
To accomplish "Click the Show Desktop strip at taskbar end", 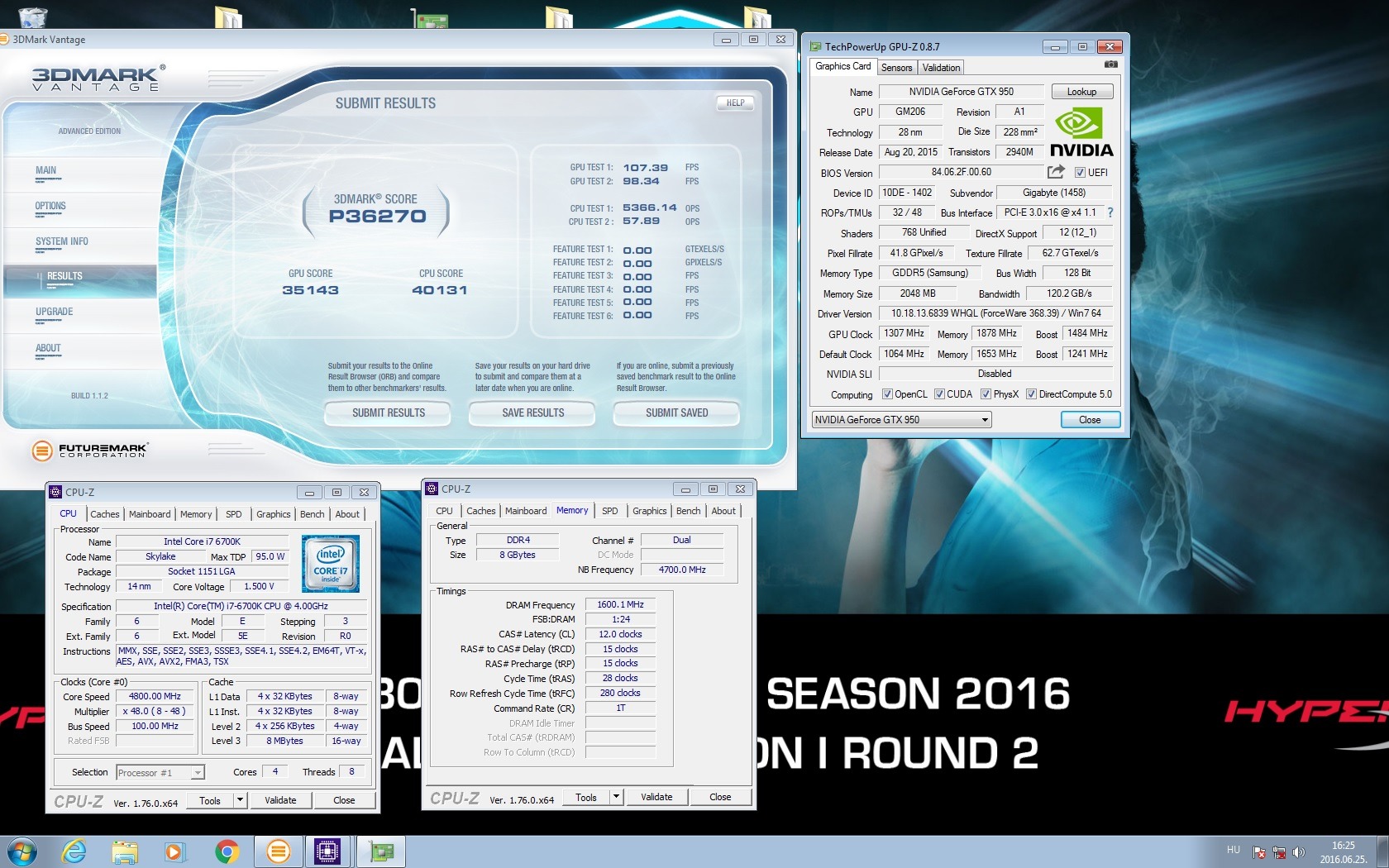I will click(x=1383, y=851).
